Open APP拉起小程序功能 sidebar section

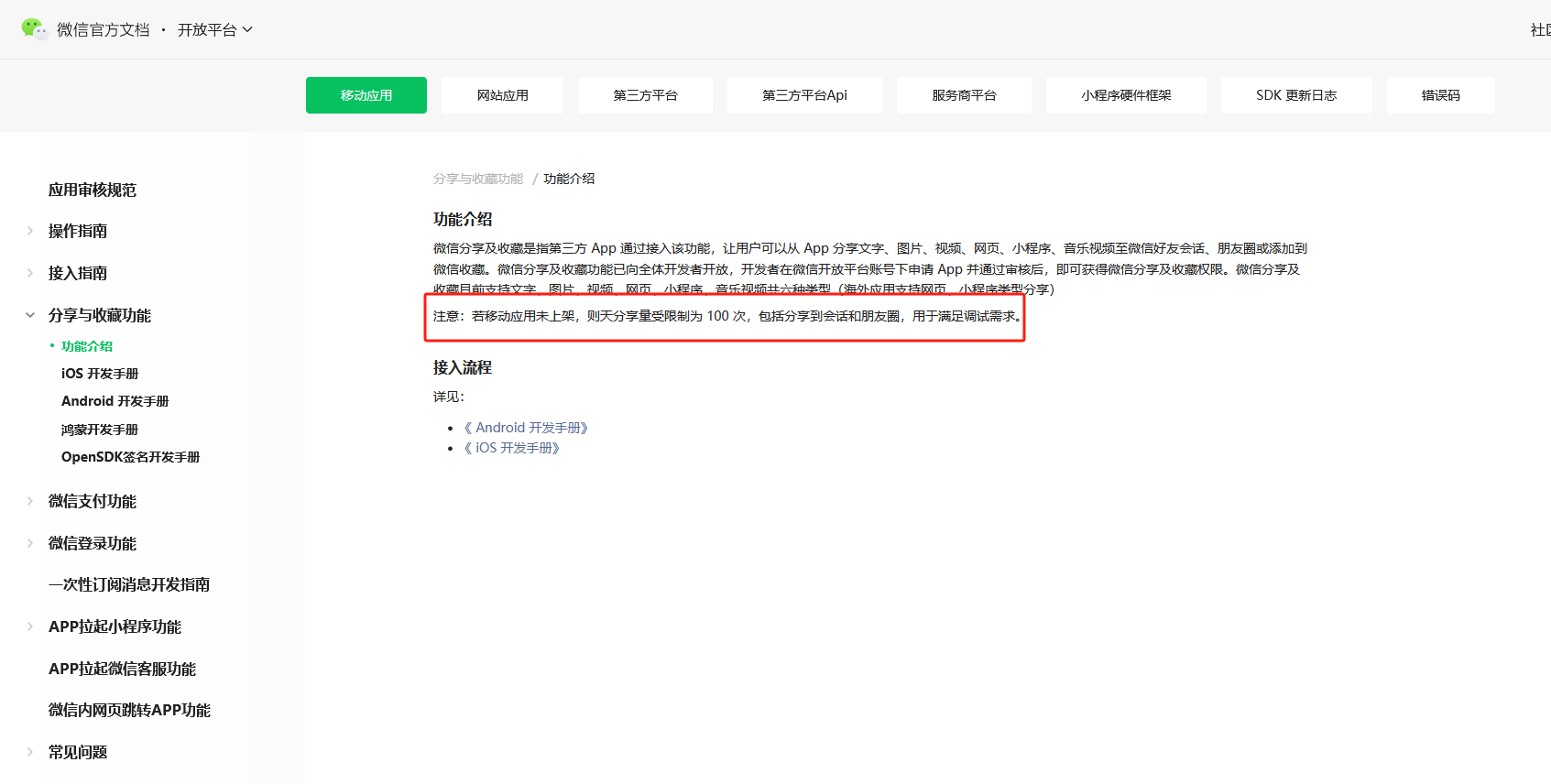115,626
